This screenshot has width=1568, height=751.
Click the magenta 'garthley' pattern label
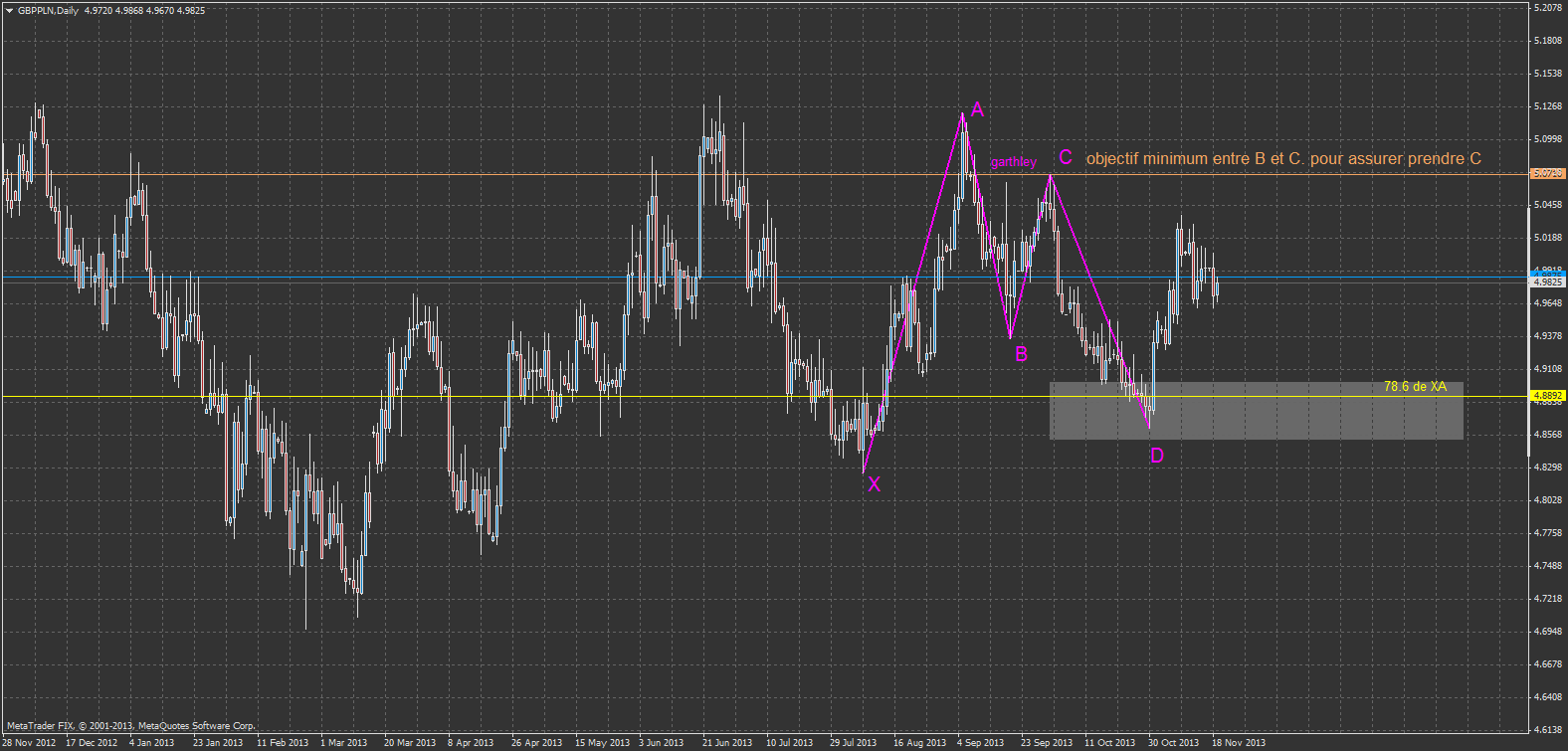click(1014, 162)
